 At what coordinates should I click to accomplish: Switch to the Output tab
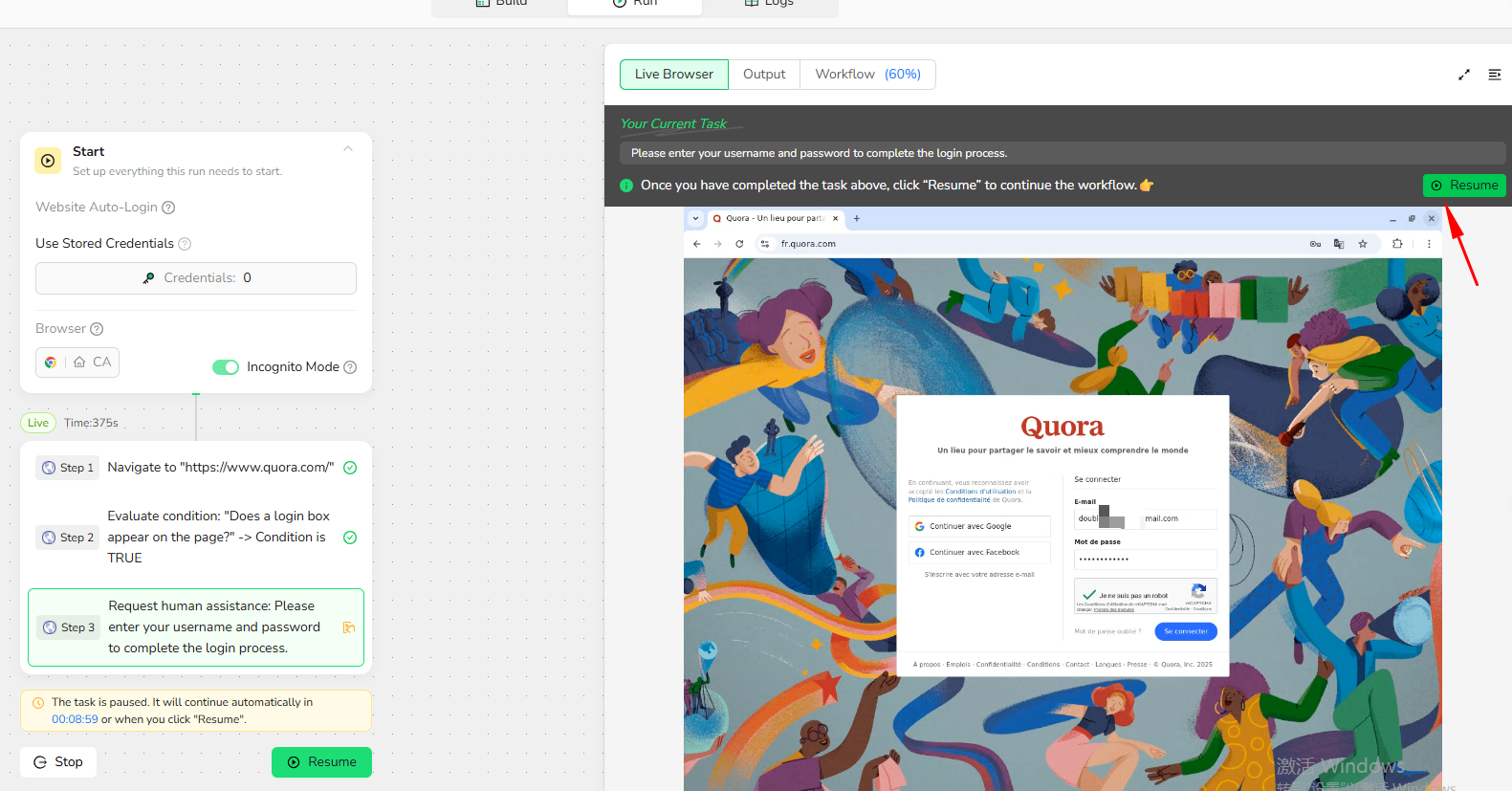point(764,75)
